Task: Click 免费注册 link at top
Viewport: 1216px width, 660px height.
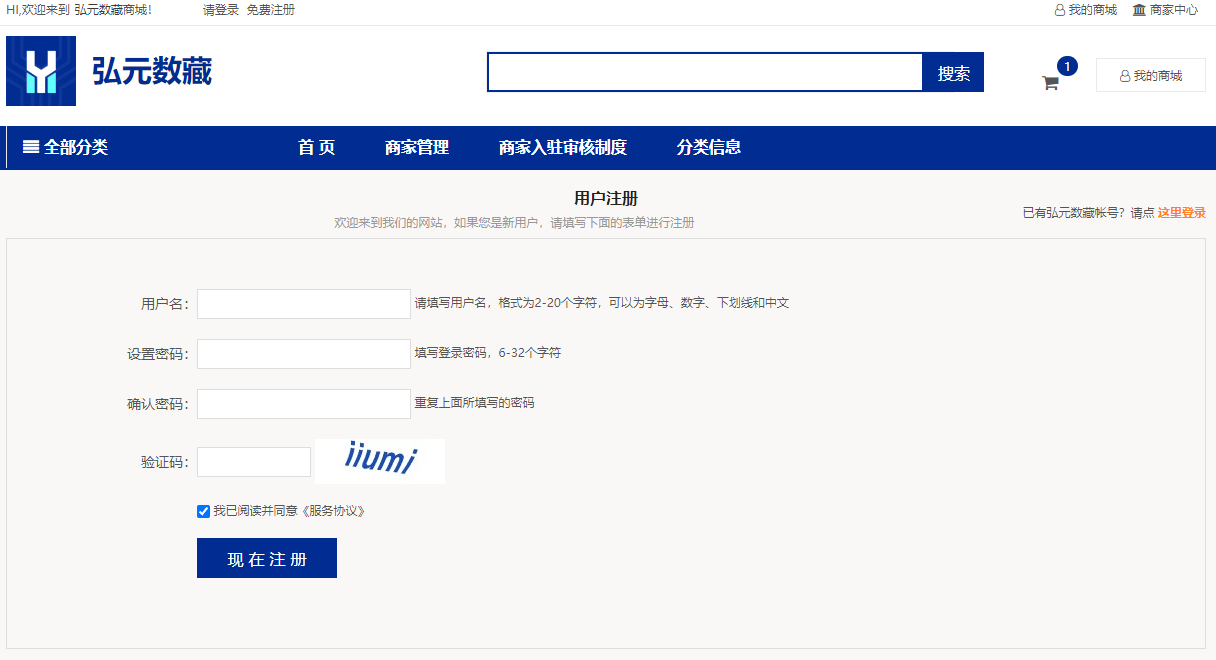Action: tap(271, 10)
